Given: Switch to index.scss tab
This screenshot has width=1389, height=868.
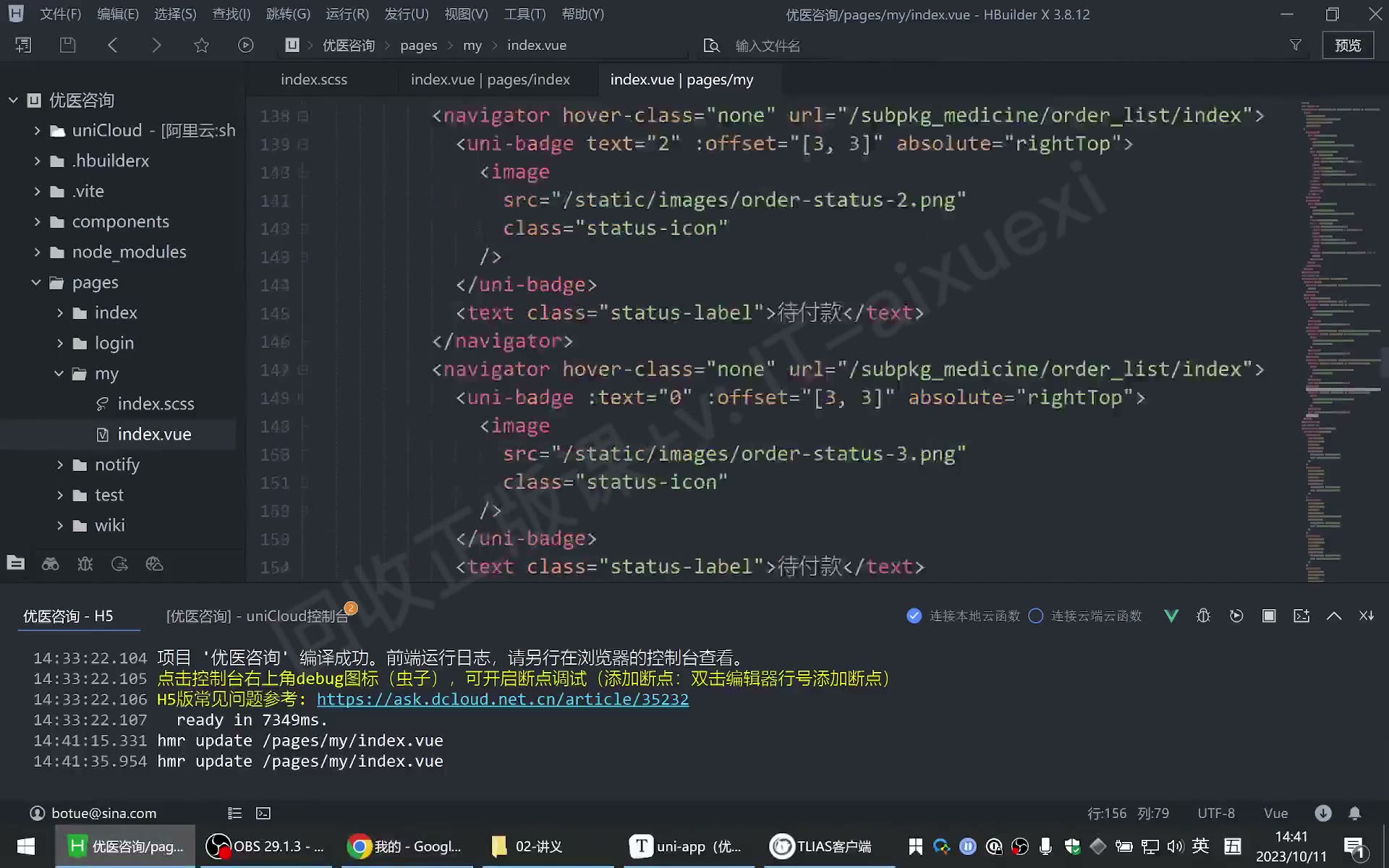Looking at the screenshot, I should click(x=314, y=80).
